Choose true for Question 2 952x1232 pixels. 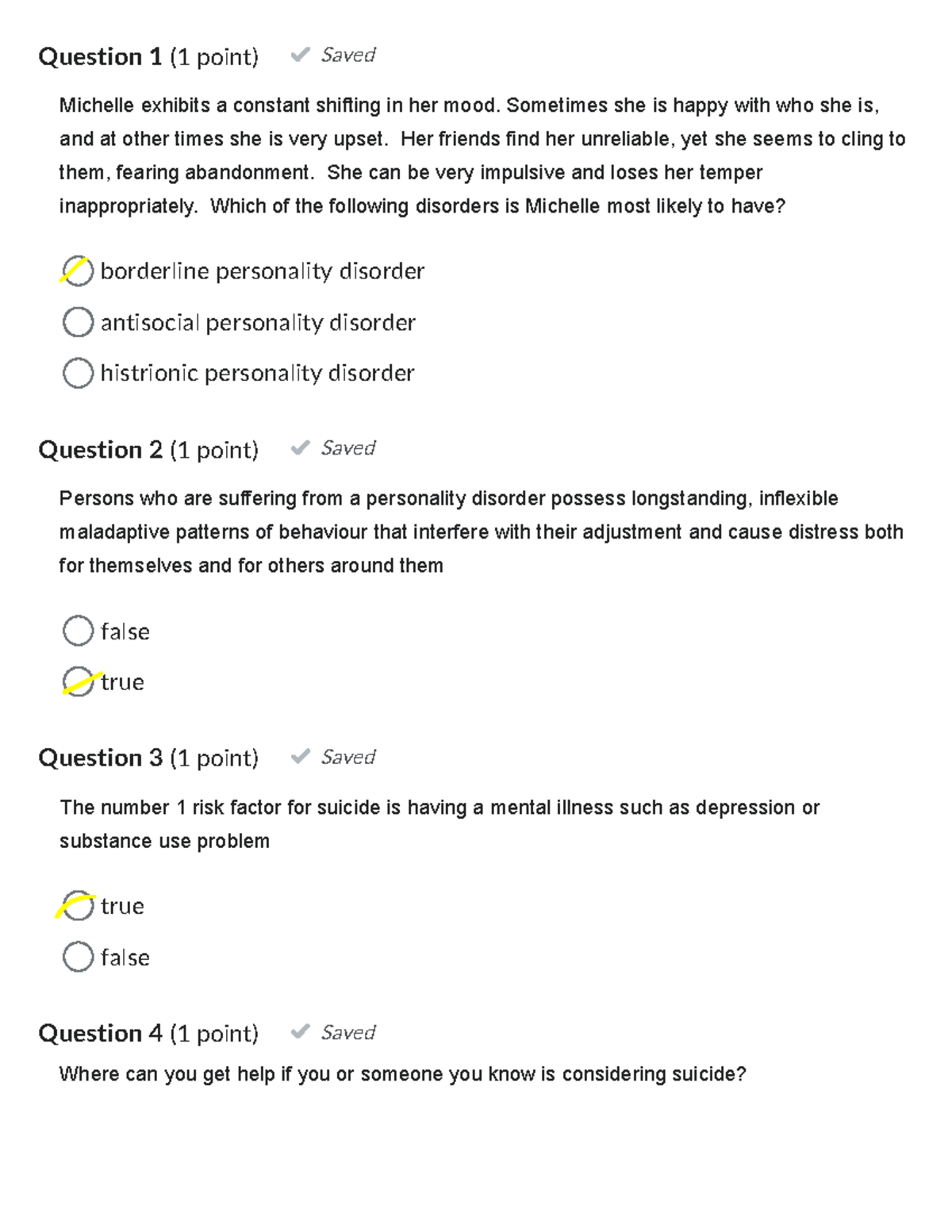click(x=78, y=681)
